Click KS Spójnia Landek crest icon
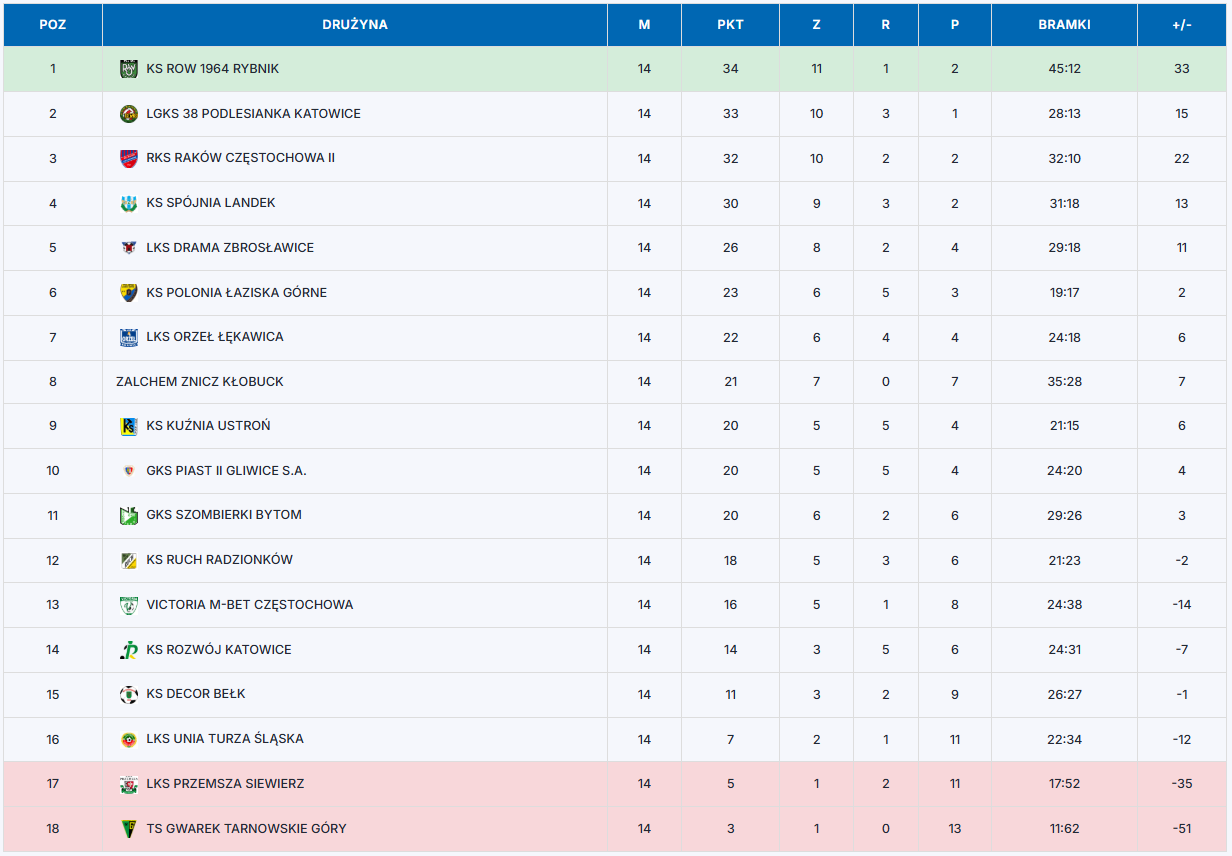 128,203
